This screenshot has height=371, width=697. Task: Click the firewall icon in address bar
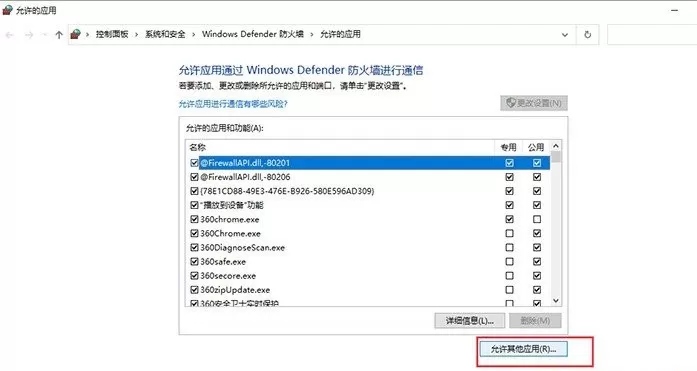[x=76, y=34]
